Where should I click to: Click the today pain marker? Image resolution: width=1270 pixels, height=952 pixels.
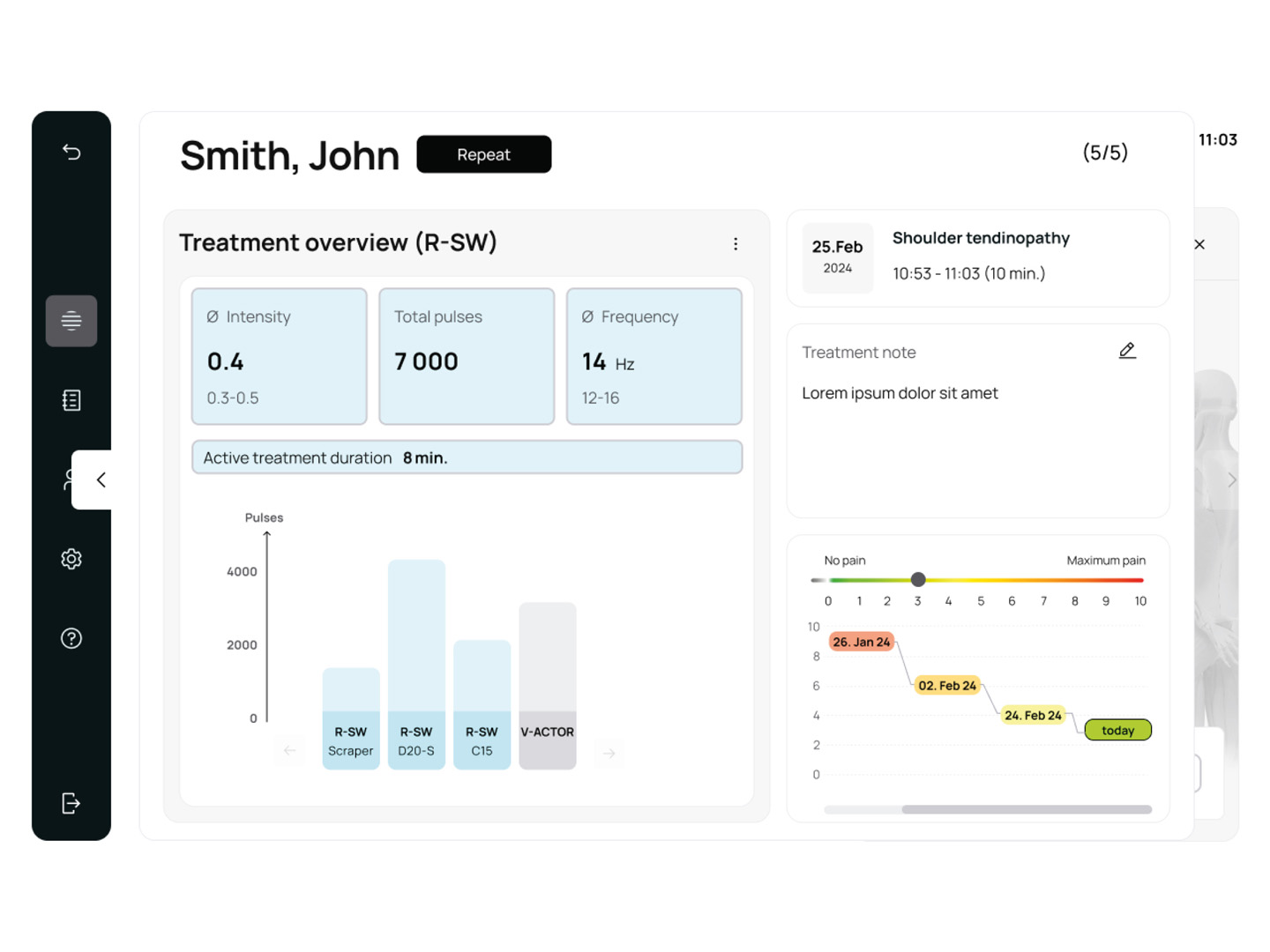coord(1117,730)
